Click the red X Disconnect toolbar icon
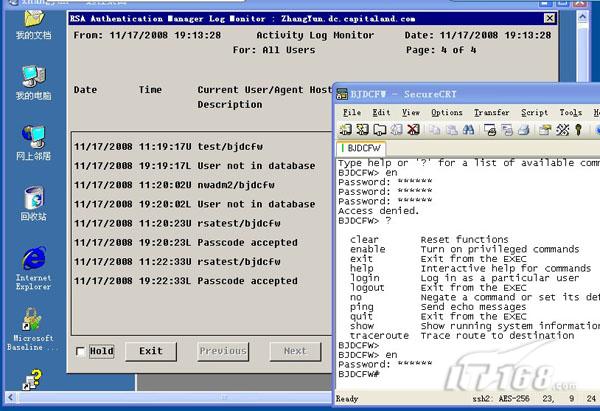 coord(413,130)
